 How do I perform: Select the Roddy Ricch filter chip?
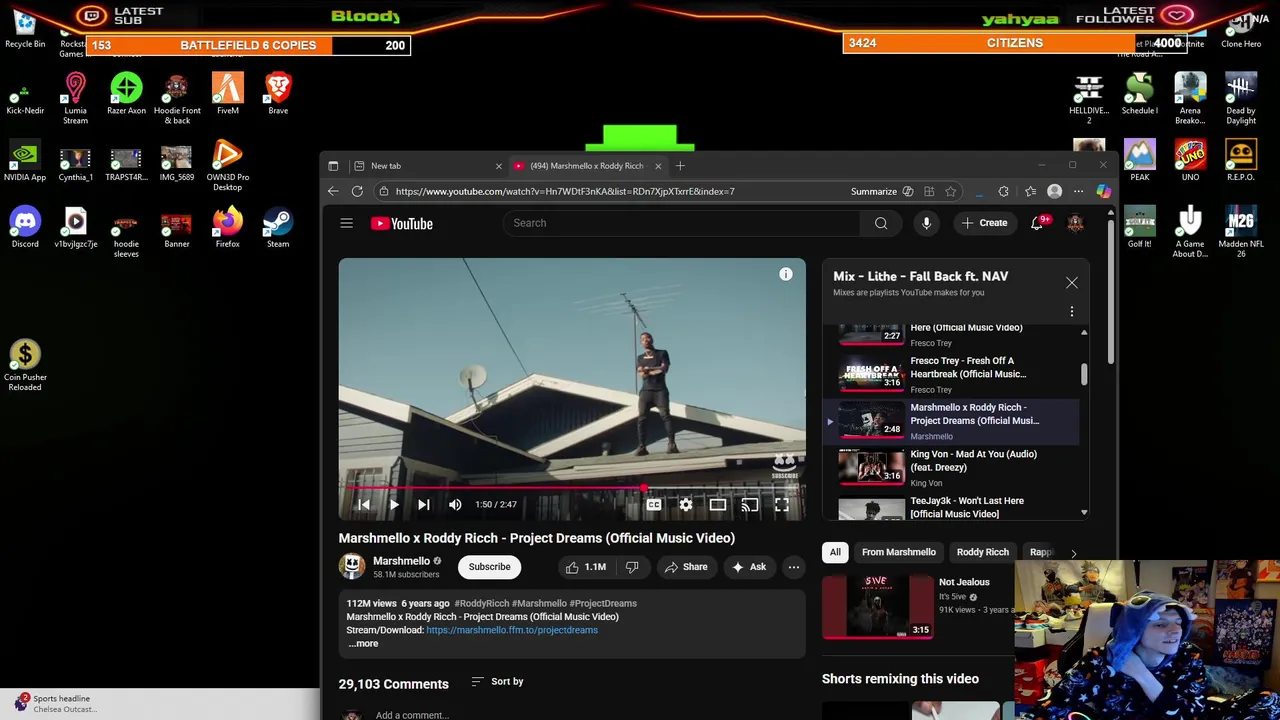coord(983,552)
